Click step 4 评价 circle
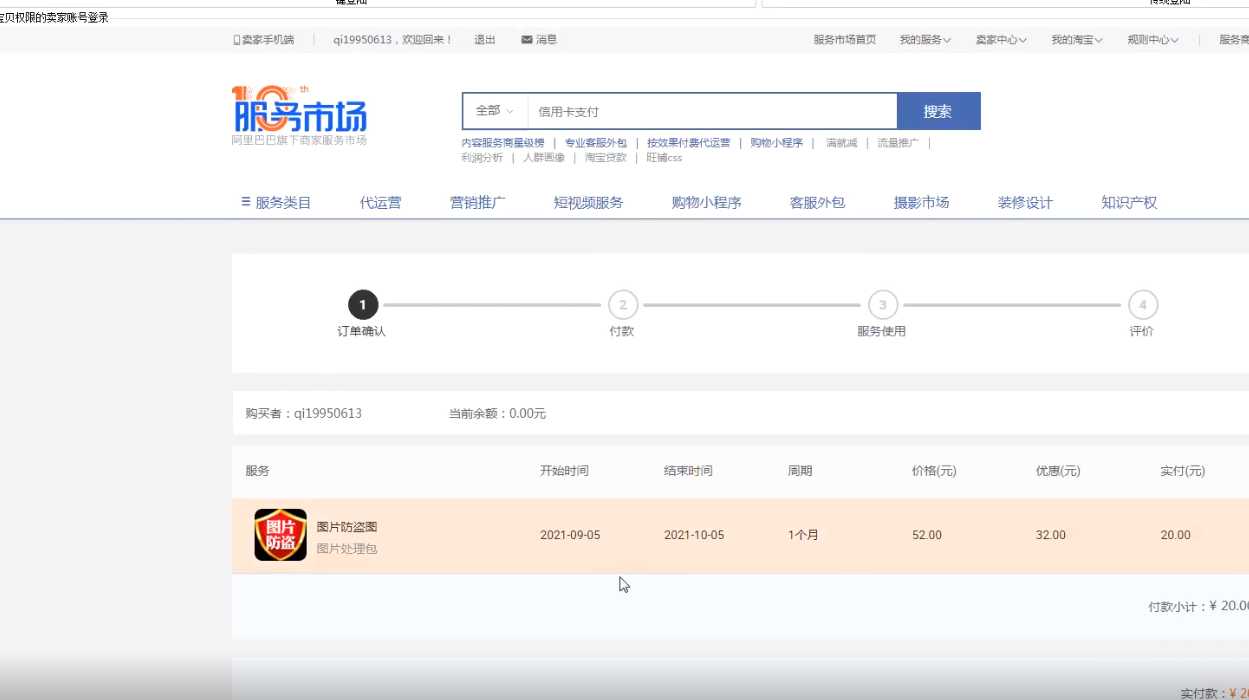This screenshot has height=700, width=1249. pyautogui.click(x=1142, y=305)
